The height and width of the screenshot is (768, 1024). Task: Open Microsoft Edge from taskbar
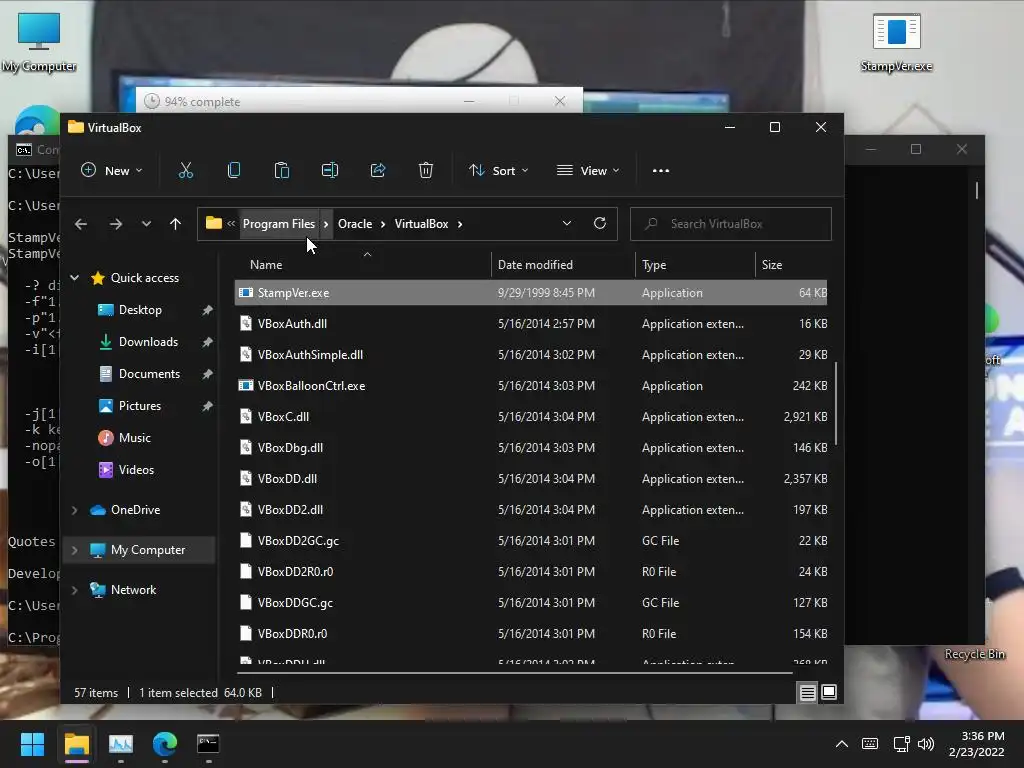point(165,744)
